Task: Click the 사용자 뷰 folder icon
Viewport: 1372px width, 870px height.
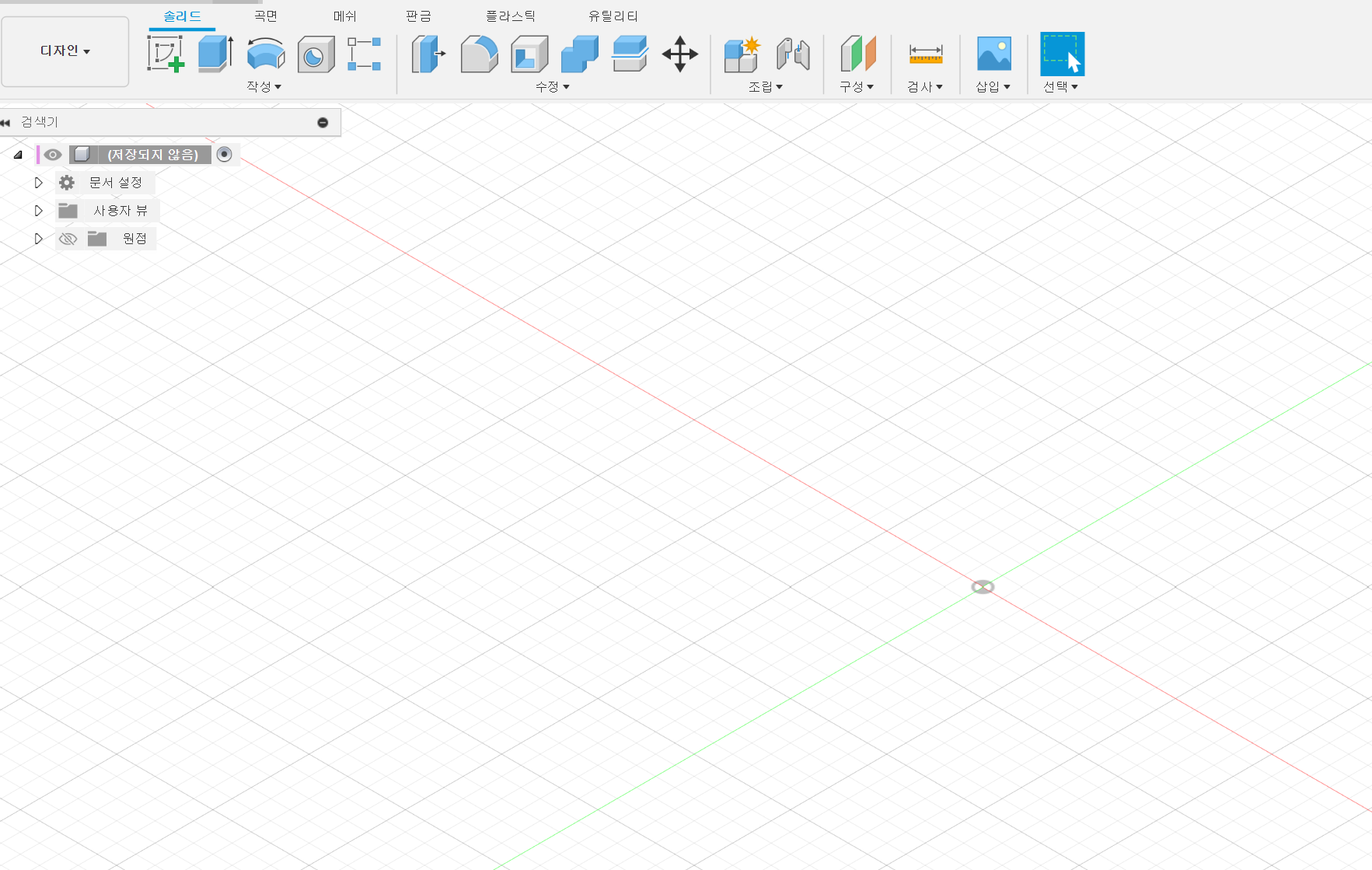Action: click(68, 211)
